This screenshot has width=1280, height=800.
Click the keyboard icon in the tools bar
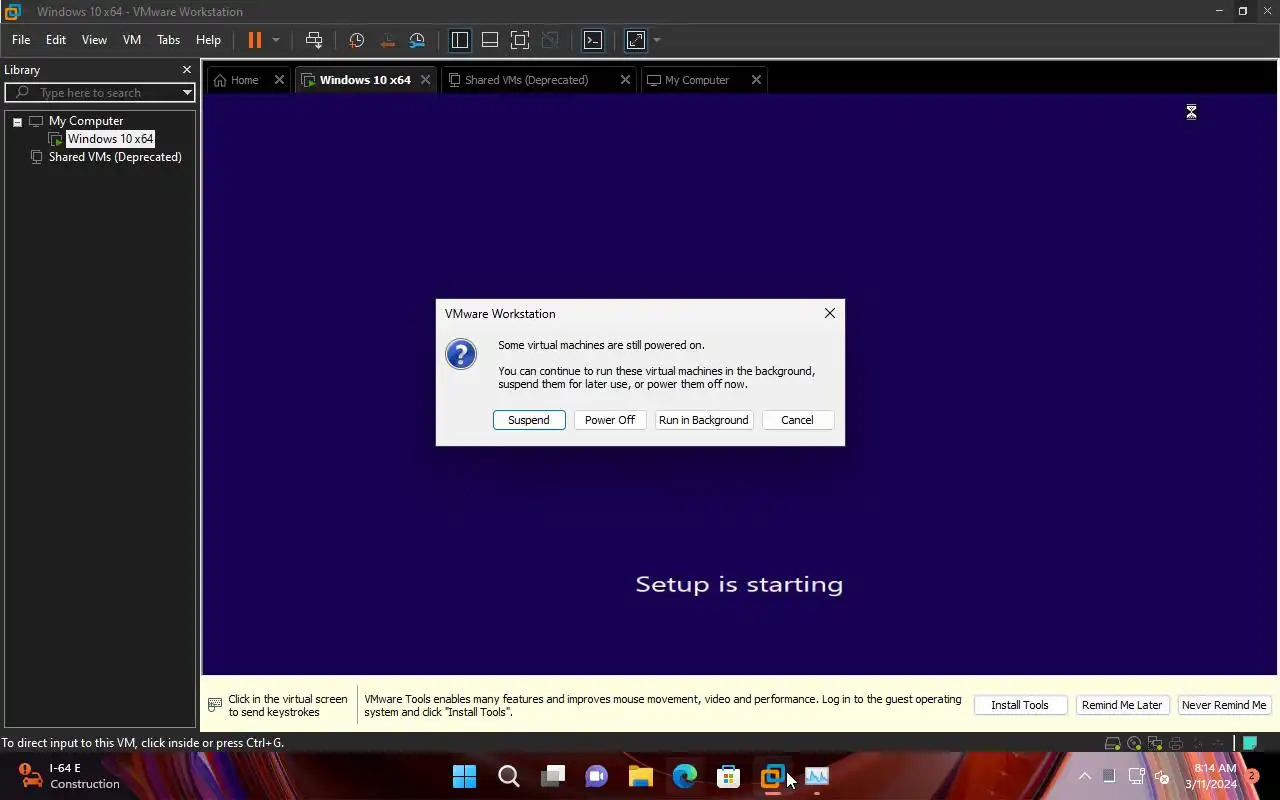(214, 705)
